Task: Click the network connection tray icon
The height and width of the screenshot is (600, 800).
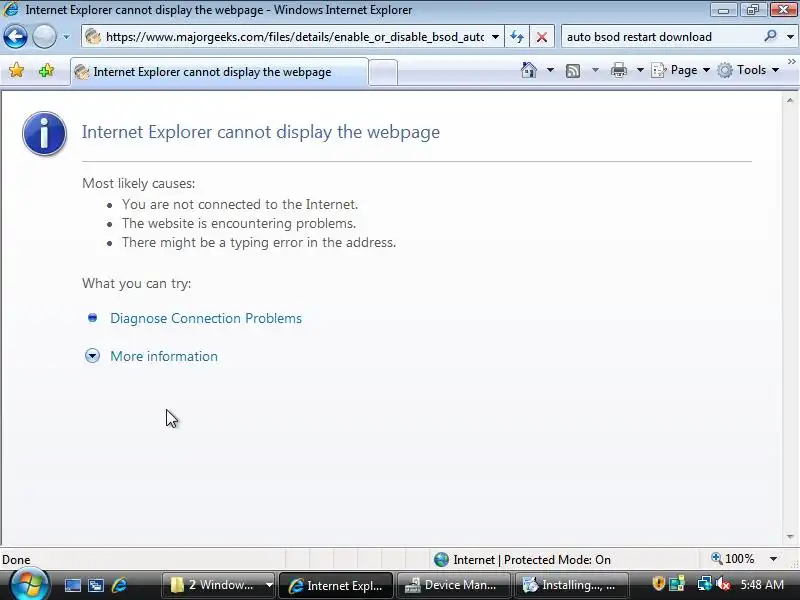Action: pos(705,584)
